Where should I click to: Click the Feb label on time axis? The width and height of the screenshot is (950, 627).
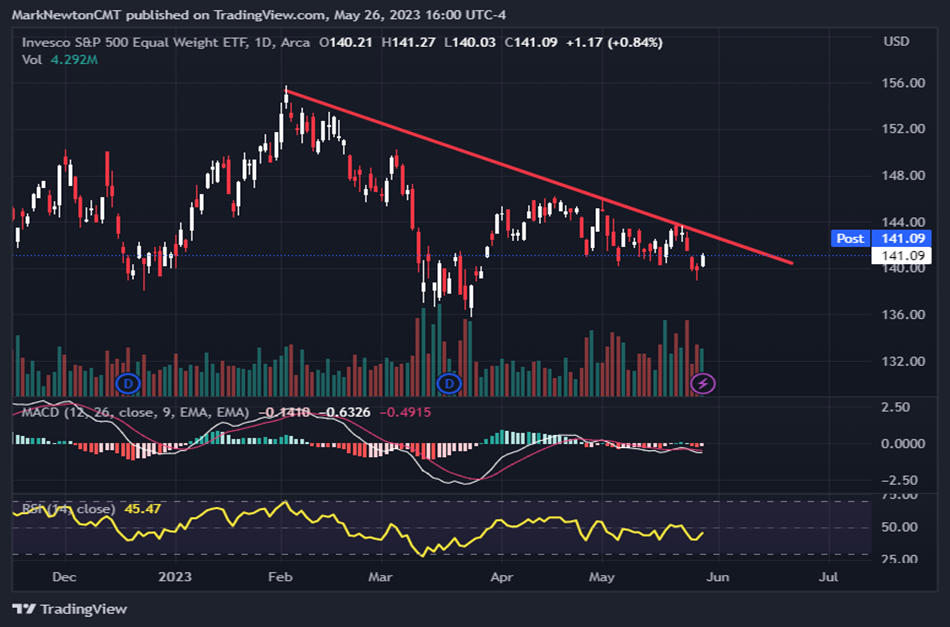280,577
